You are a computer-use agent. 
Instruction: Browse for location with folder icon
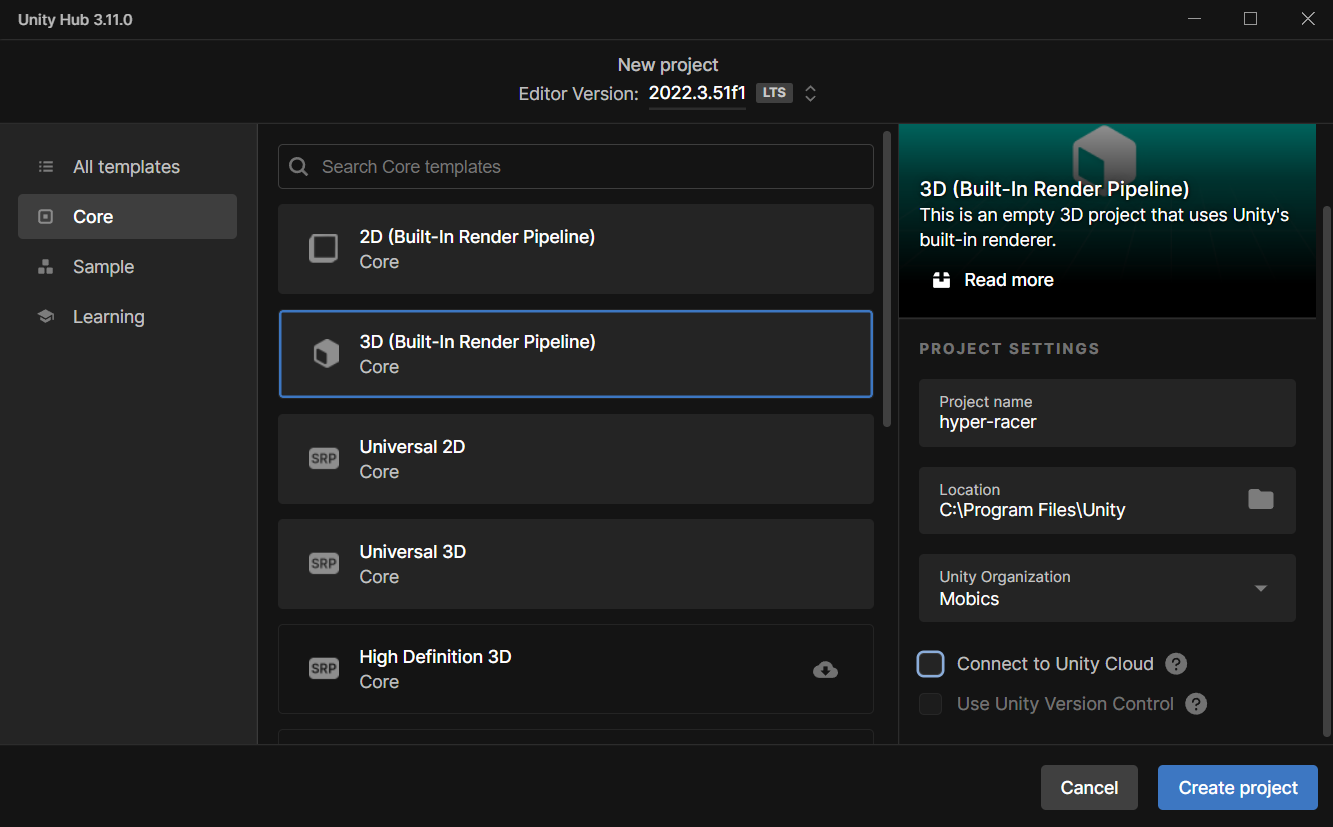(x=1261, y=499)
